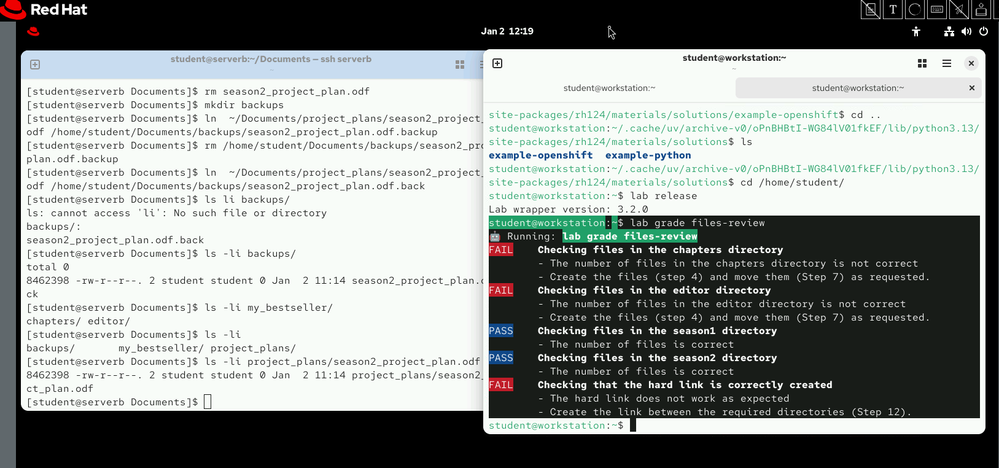
Task: Click 'total 0' output line
Action: (48, 267)
